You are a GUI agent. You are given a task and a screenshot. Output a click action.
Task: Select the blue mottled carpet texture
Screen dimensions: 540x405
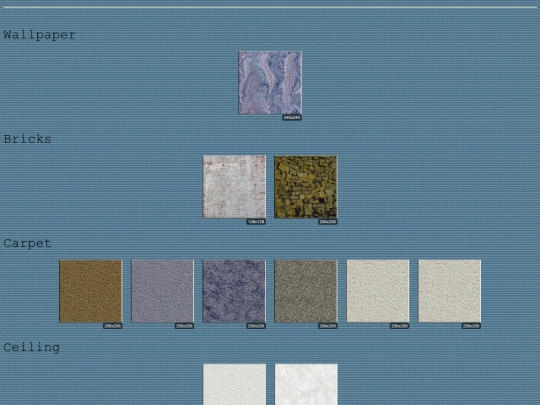tap(234, 291)
